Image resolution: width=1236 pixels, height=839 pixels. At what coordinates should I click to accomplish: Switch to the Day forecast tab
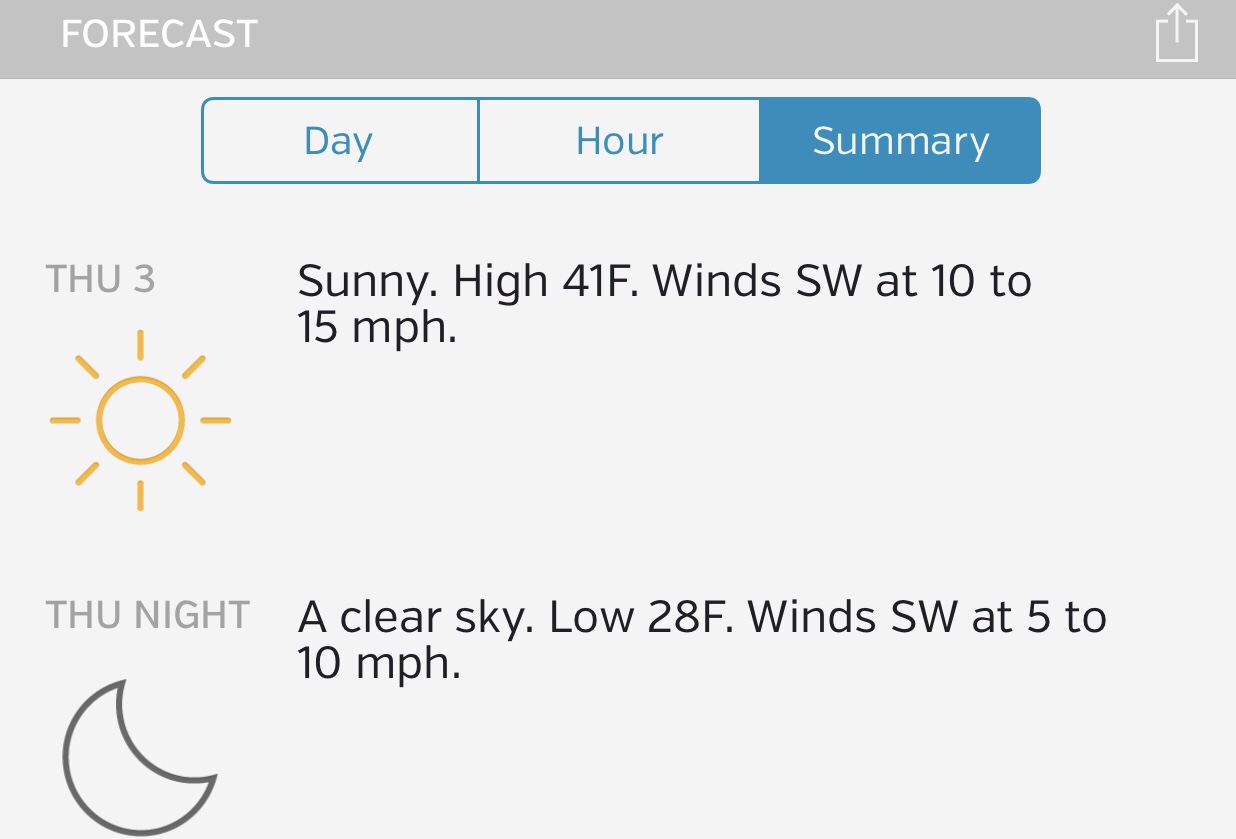click(339, 141)
